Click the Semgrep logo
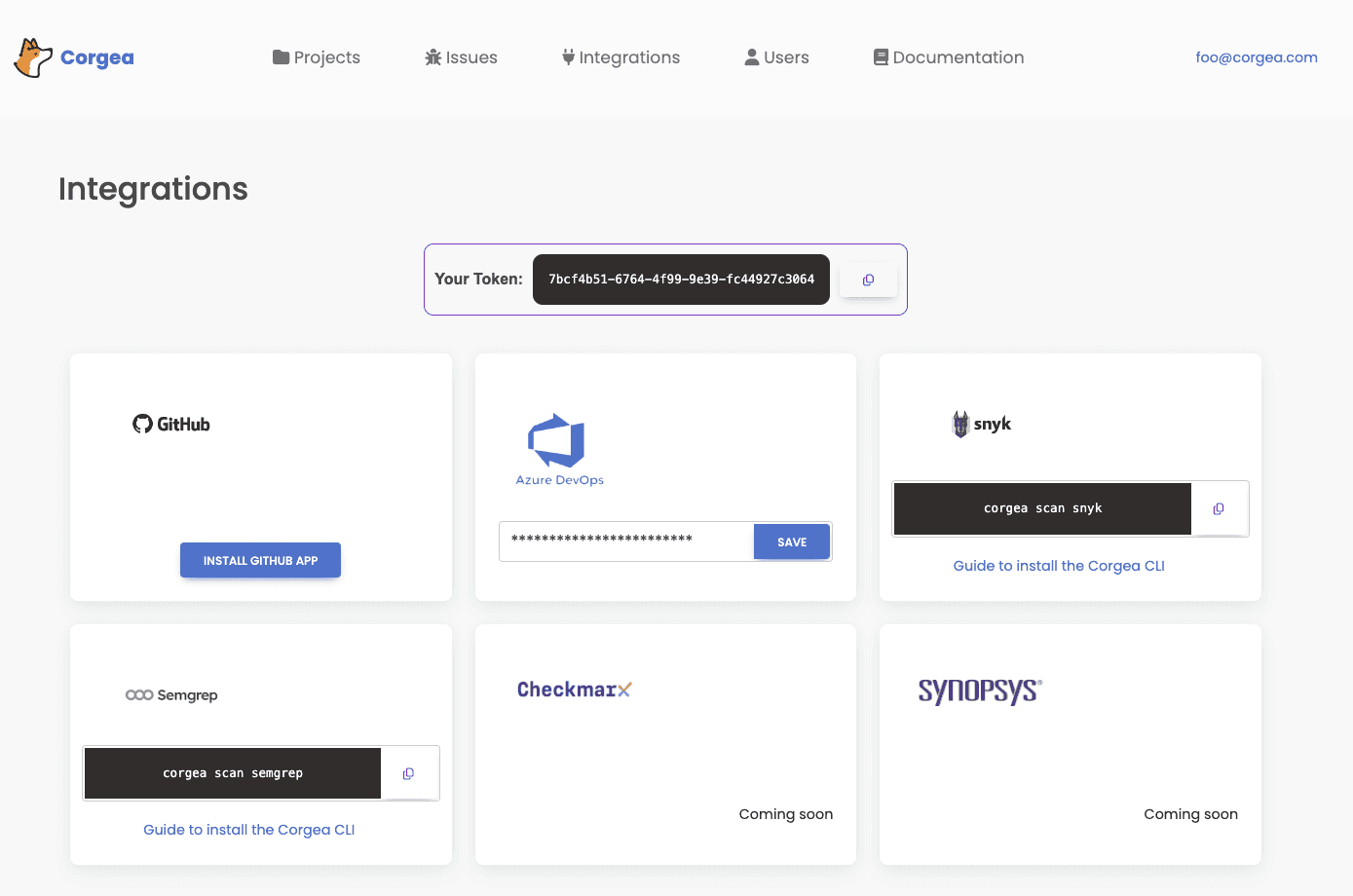Viewport: 1353px width, 896px height. click(x=171, y=695)
